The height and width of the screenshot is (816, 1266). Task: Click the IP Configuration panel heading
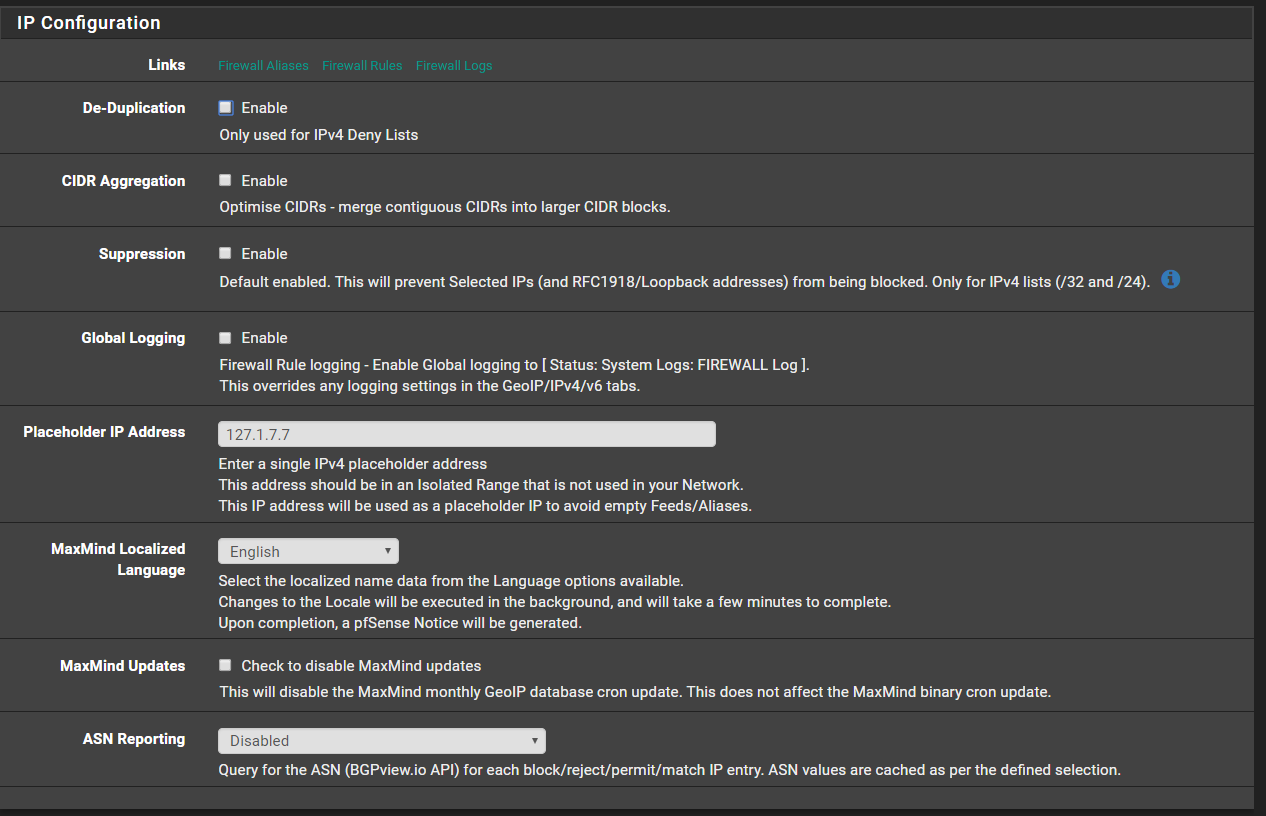[89, 23]
